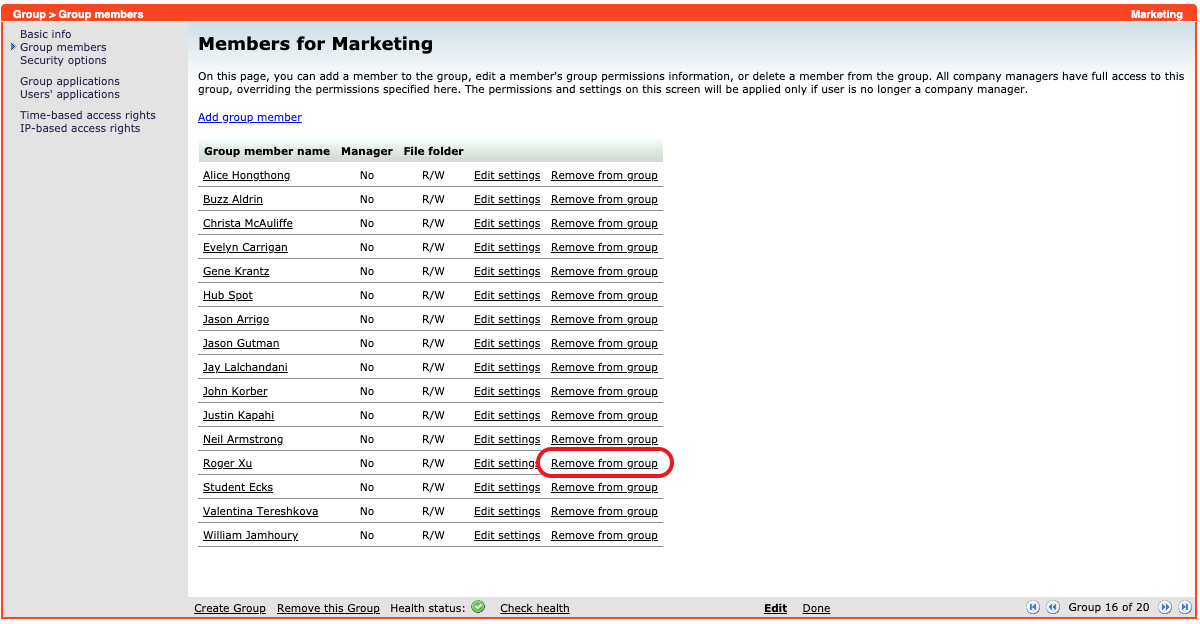
Task: Remove Alice Hongthong from group
Action: pyautogui.click(x=604, y=175)
